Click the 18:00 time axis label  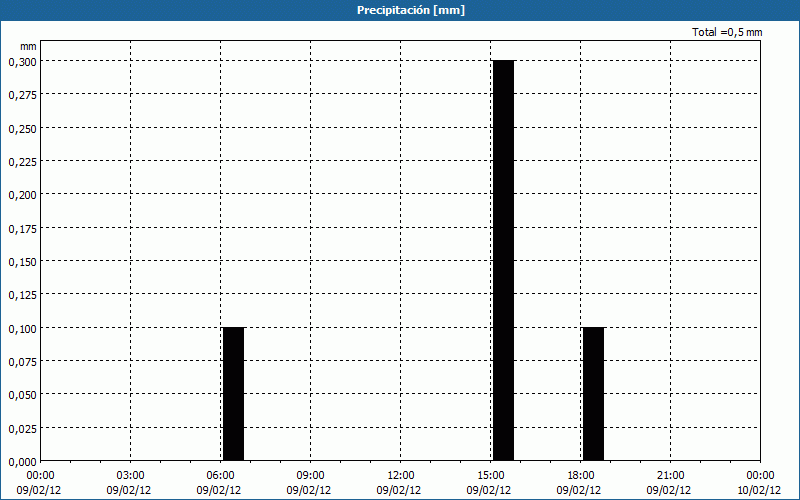(581, 476)
